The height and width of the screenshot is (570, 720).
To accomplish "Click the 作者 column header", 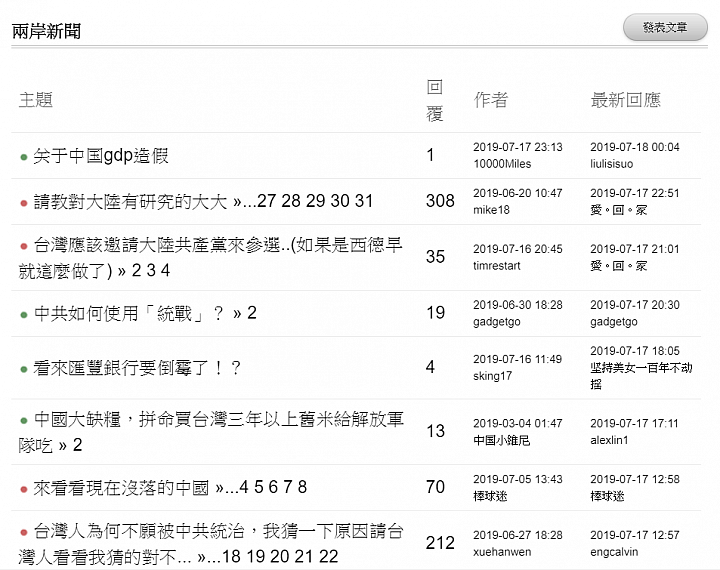I will click(491, 100).
